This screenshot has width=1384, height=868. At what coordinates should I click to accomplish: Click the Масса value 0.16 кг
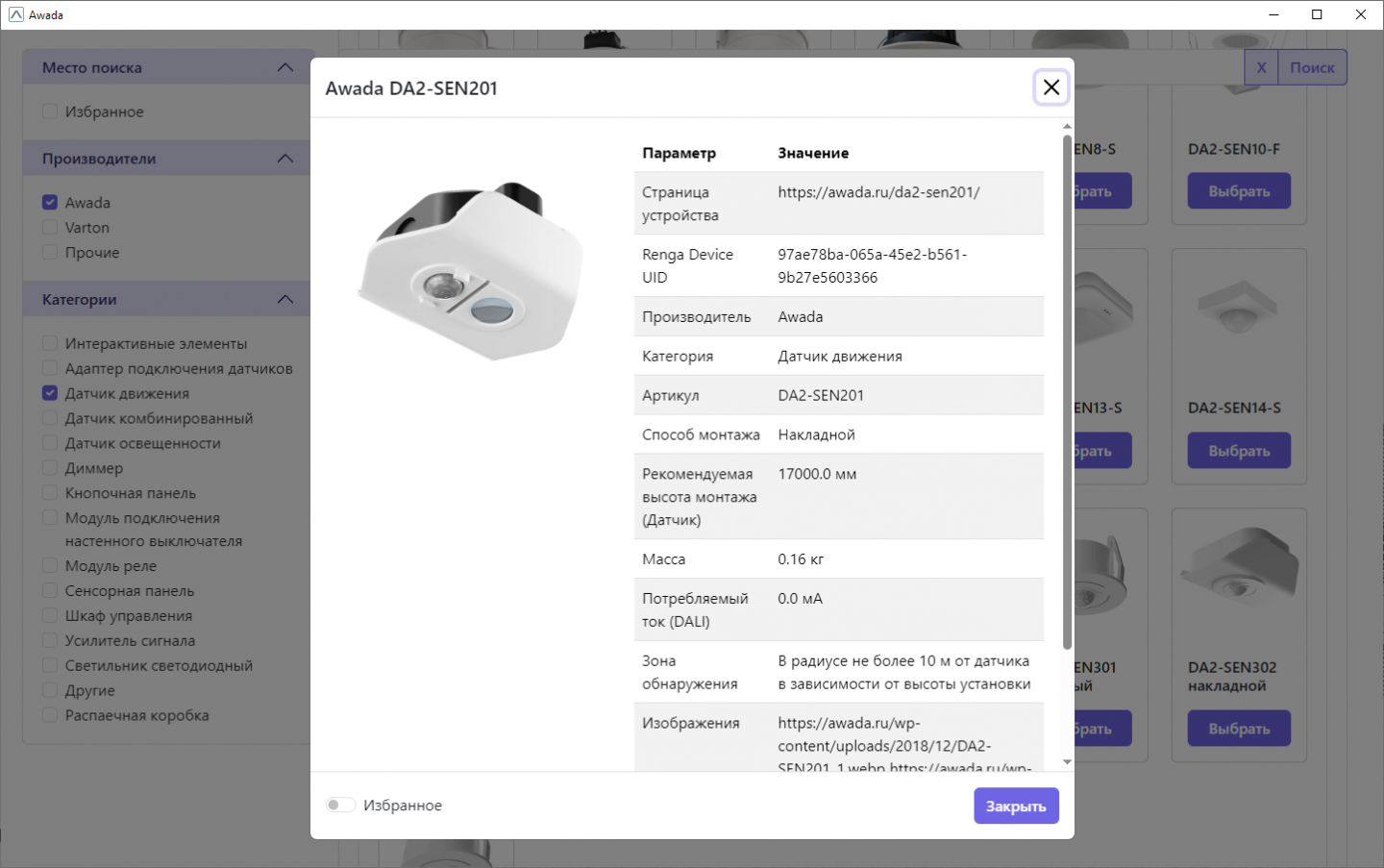coord(801,558)
